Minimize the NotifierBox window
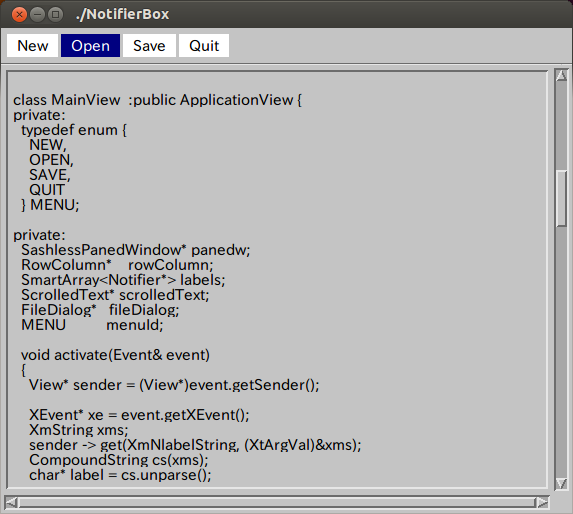Screen dimensions: 573x514 37,15
